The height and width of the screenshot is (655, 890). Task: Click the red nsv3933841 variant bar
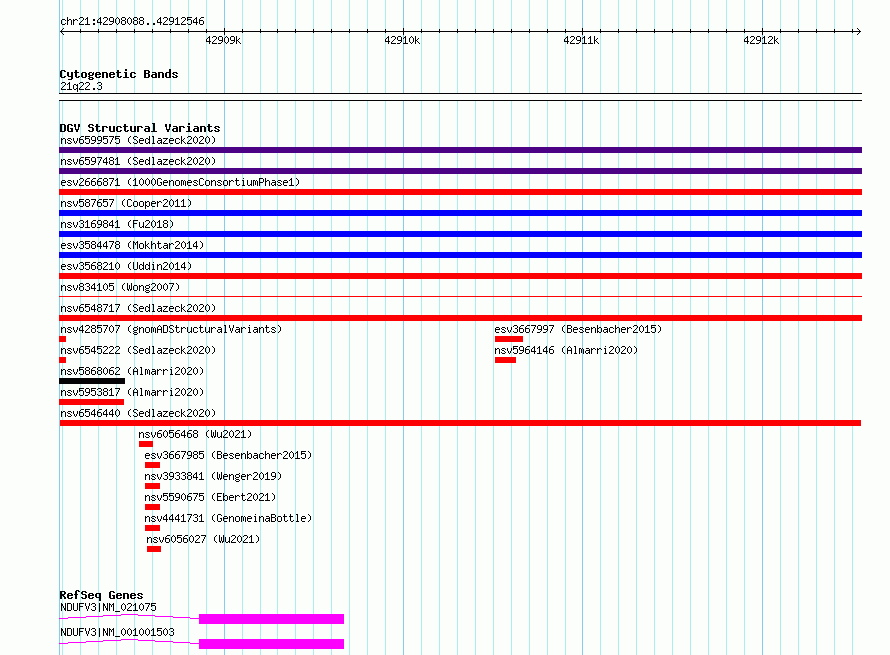[152, 486]
